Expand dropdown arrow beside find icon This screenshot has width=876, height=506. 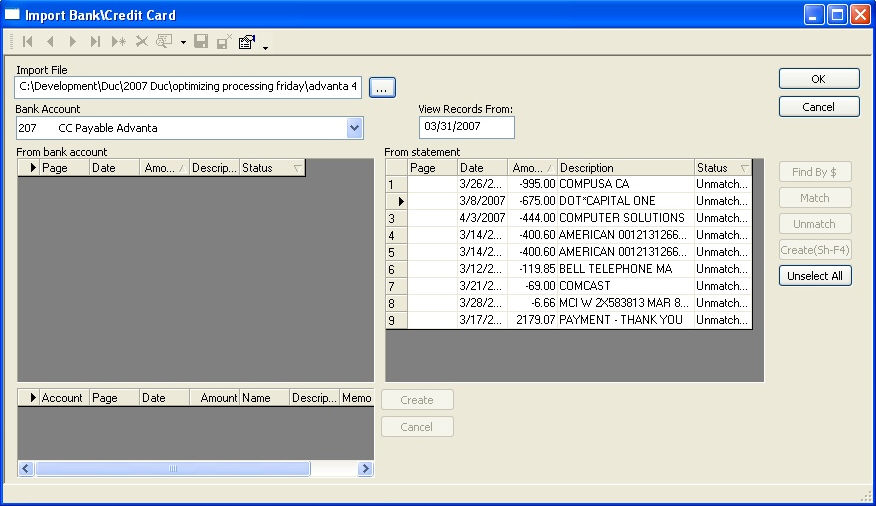(x=183, y=42)
